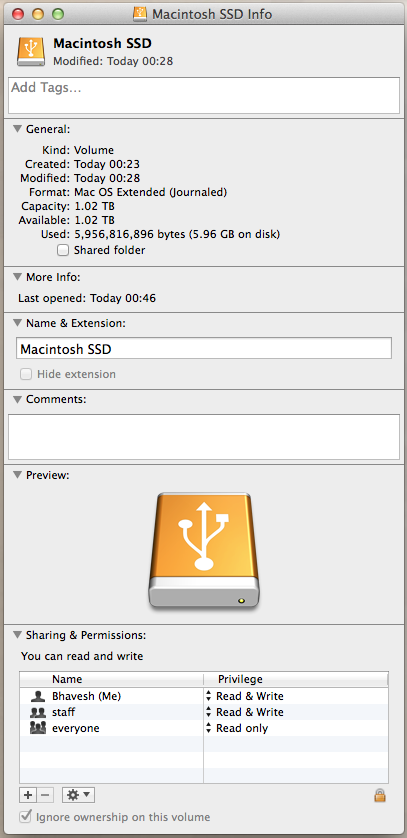Click the orange USB drive icon in header
Viewport: 407px width, 838px height.
click(31, 51)
